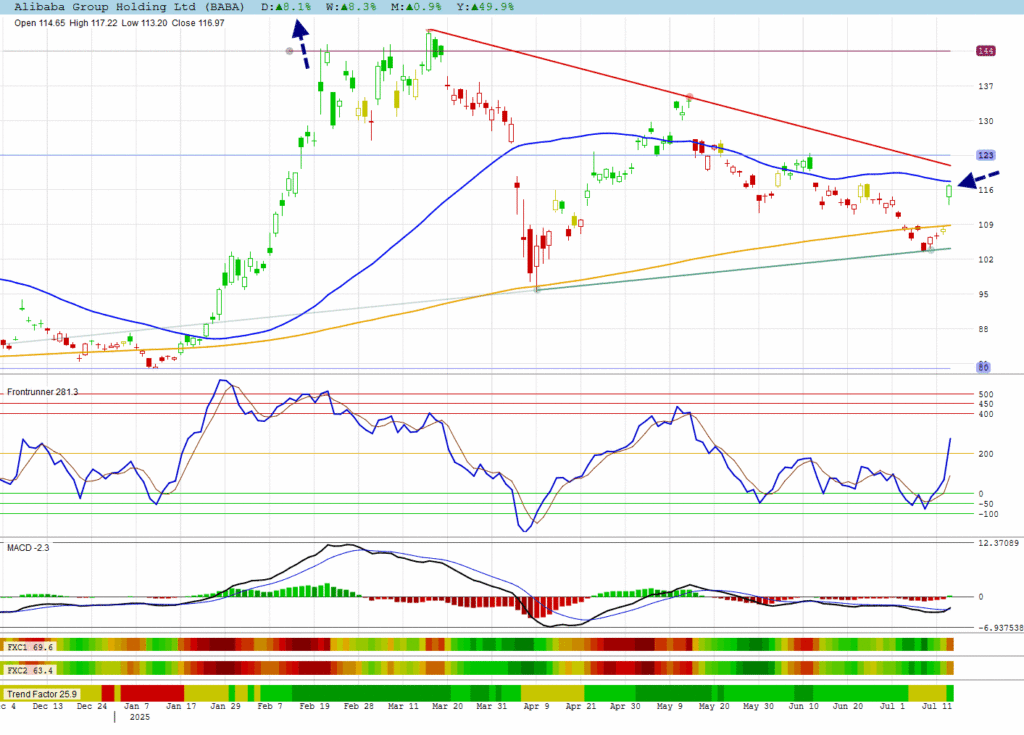Click the -50 level on Frontrunner axis
The image size is (1024, 735).
point(985,504)
